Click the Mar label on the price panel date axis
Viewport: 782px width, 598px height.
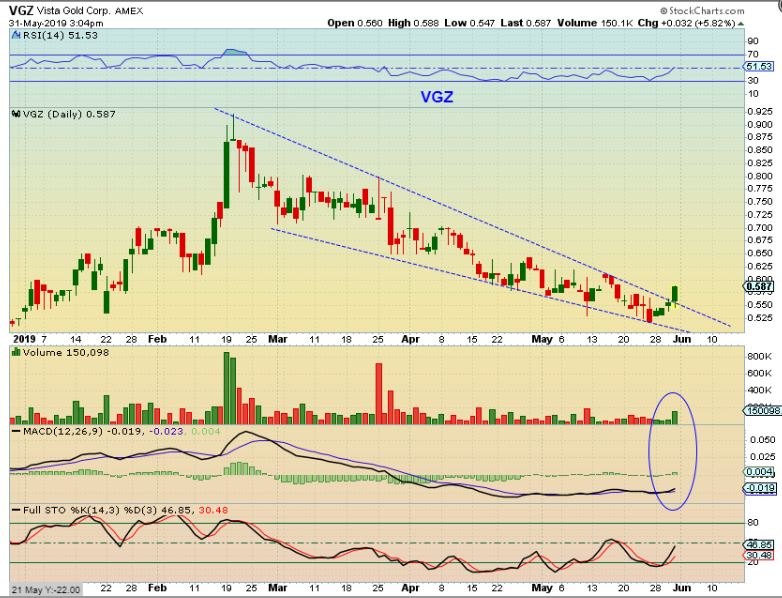278,339
